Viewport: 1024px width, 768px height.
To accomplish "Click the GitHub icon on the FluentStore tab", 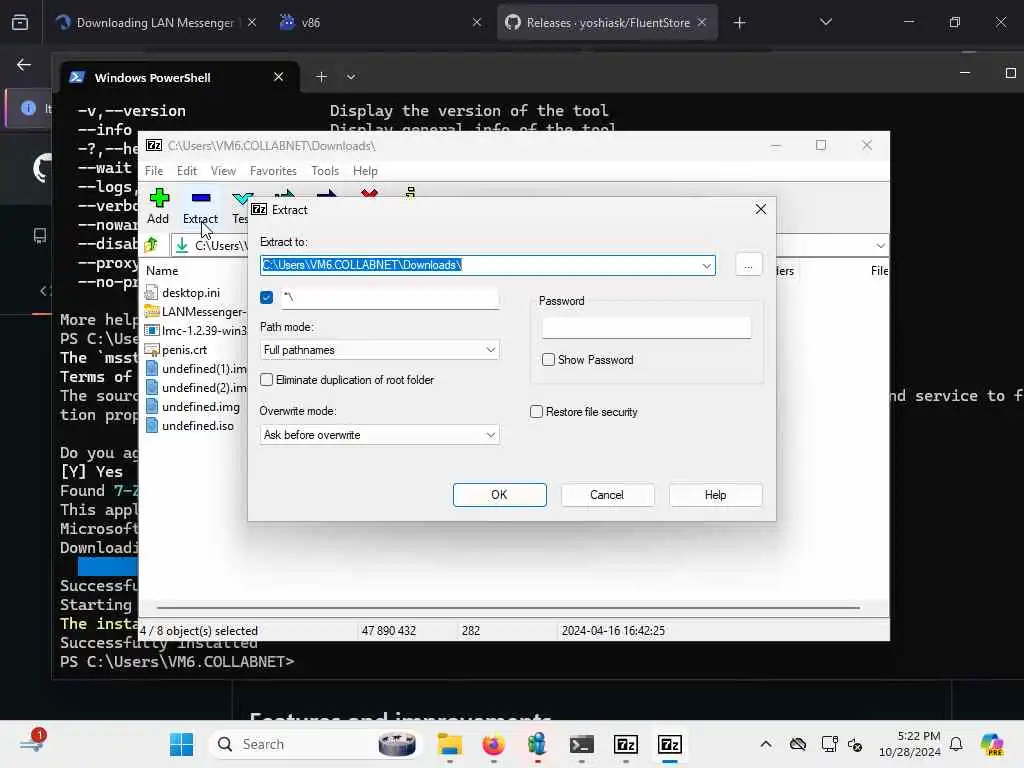I will point(513,22).
